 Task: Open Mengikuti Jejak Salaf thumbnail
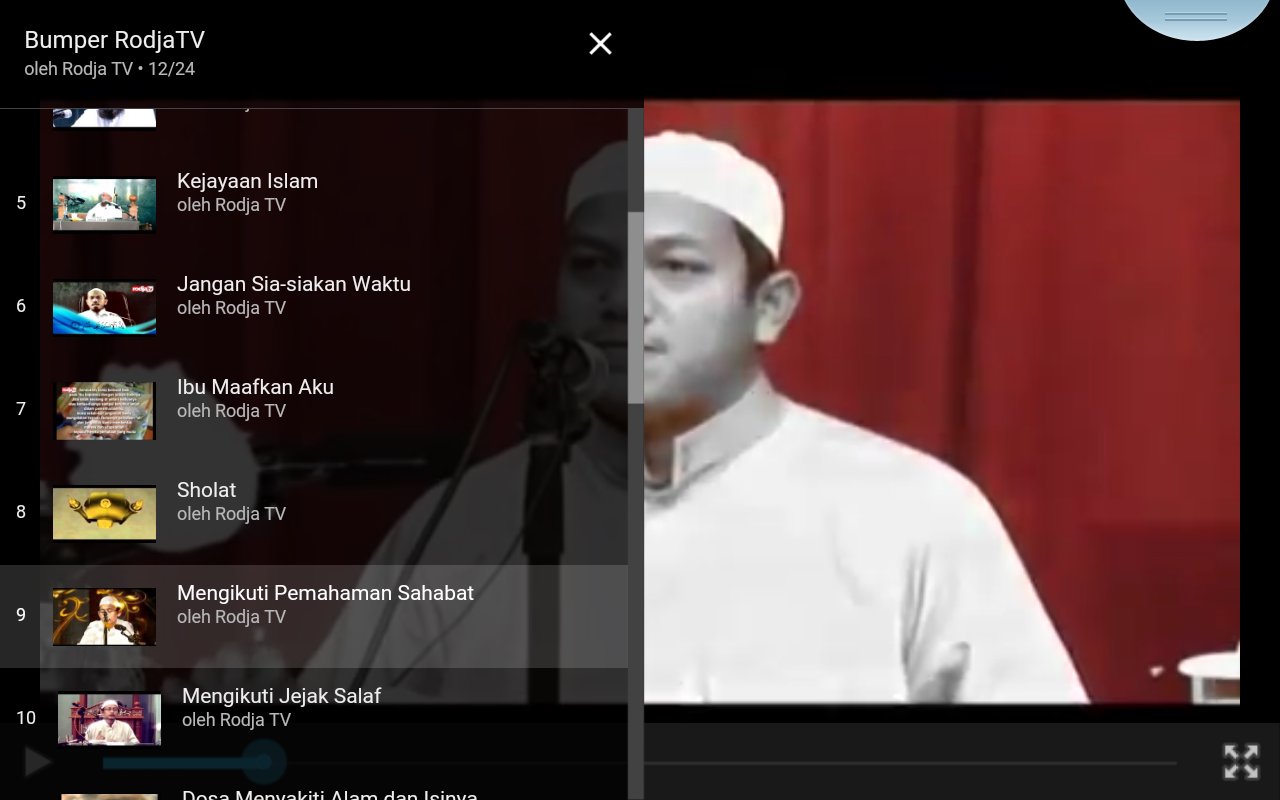(x=109, y=719)
